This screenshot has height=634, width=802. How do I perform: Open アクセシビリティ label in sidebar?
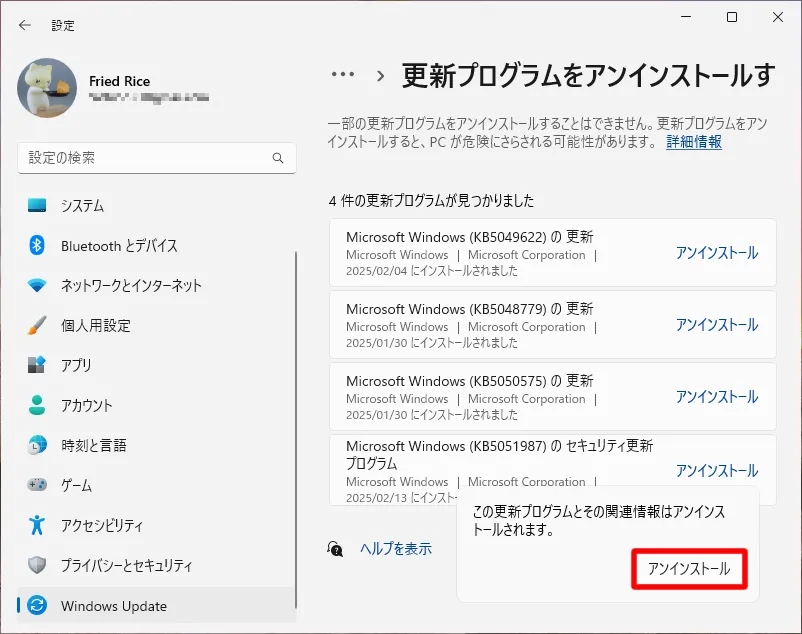(x=102, y=525)
